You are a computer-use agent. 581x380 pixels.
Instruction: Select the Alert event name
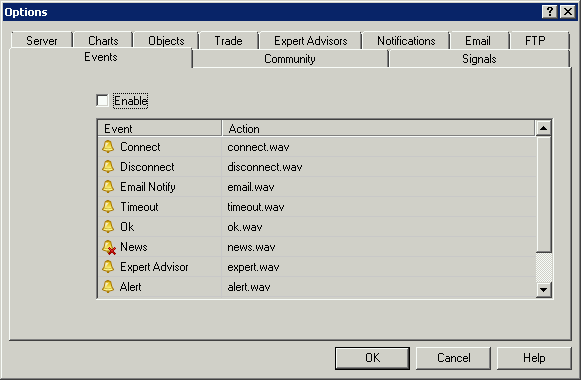tap(130, 287)
